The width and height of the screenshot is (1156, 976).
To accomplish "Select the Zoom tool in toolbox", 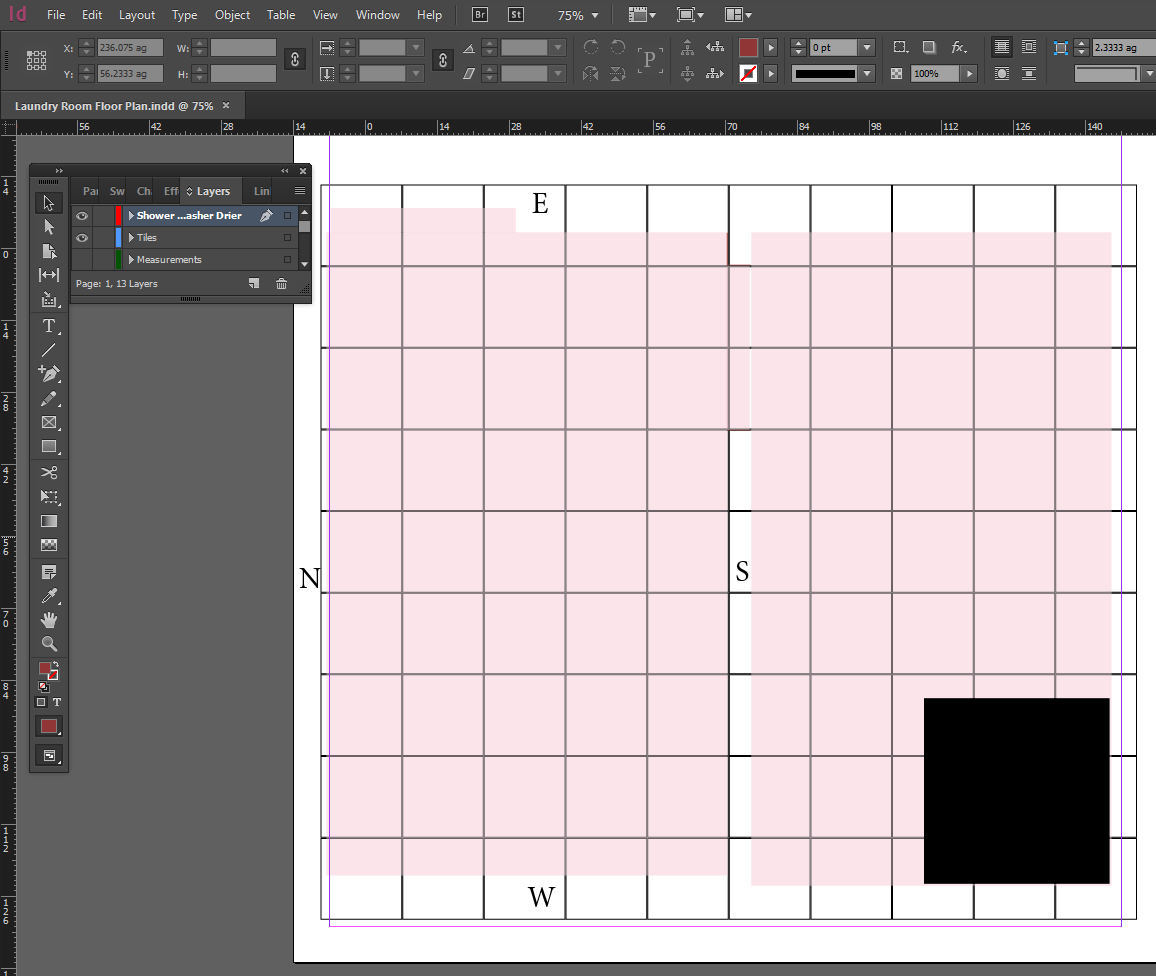I will click(48, 644).
